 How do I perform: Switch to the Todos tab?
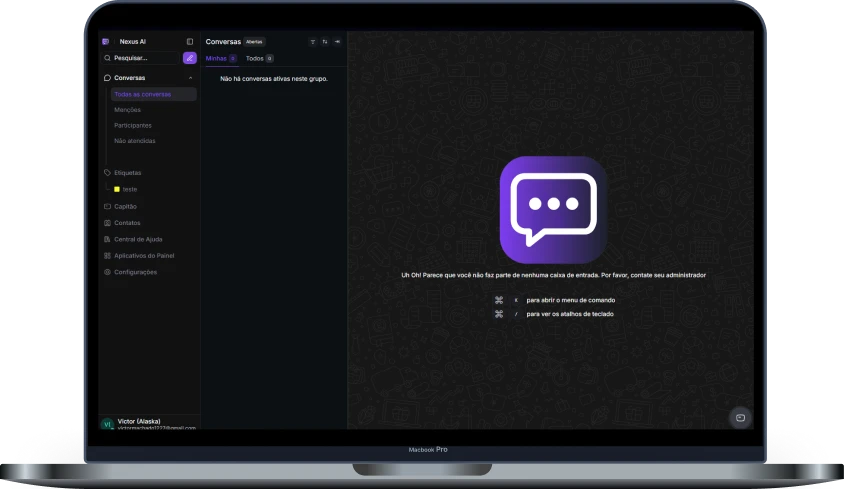click(x=255, y=59)
